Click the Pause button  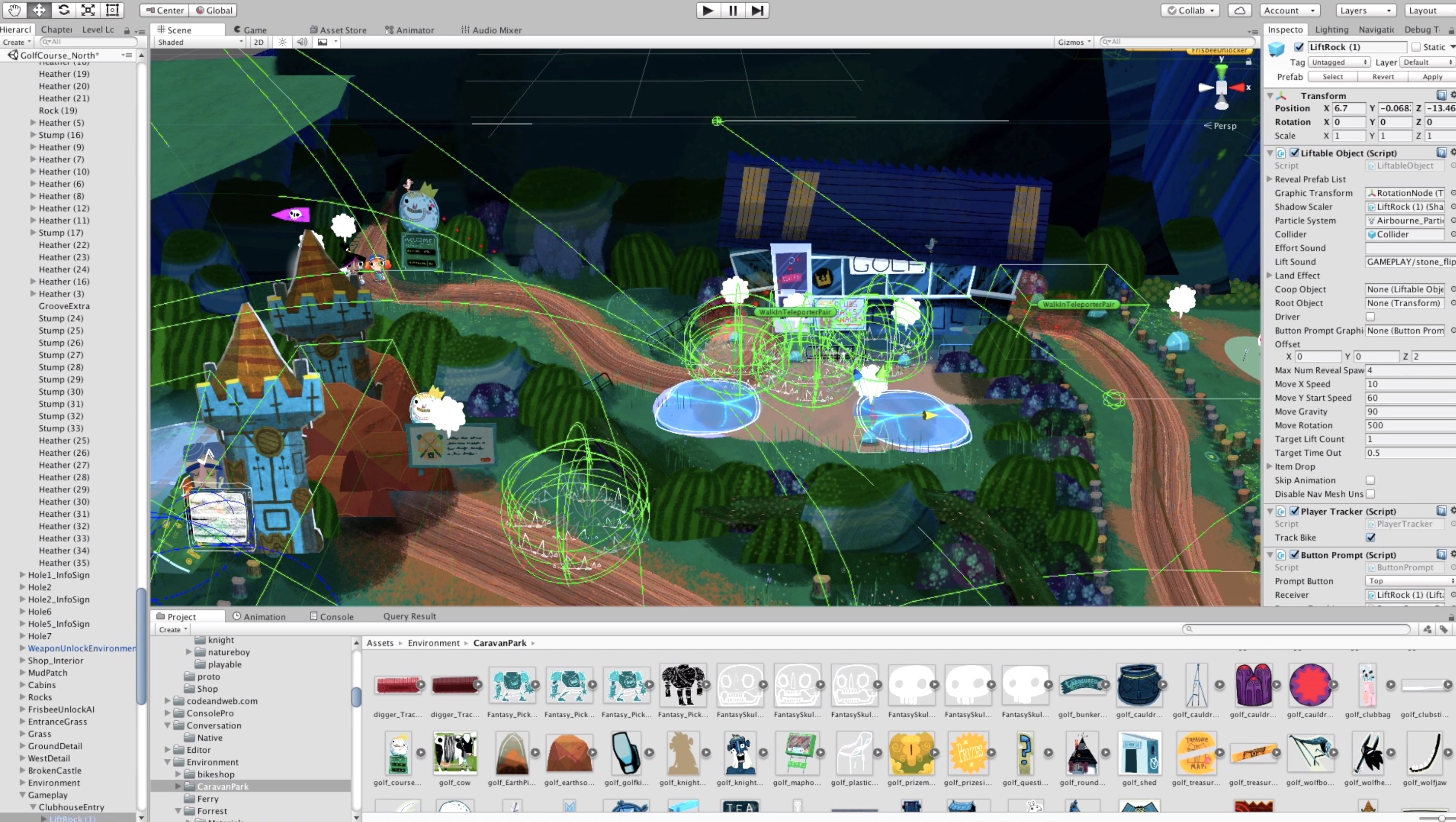733,10
